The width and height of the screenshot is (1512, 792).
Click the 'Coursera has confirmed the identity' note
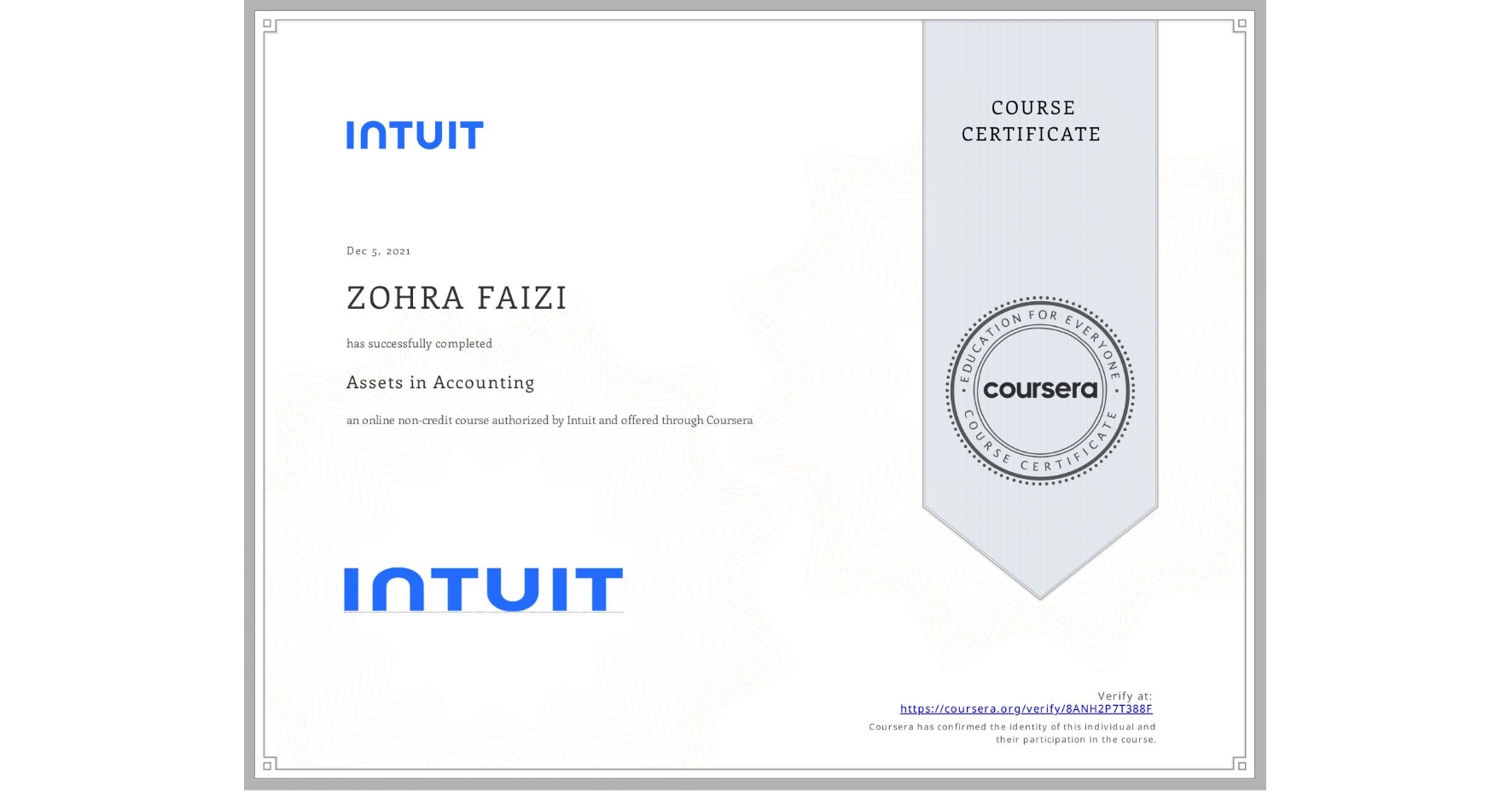[1012, 733]
